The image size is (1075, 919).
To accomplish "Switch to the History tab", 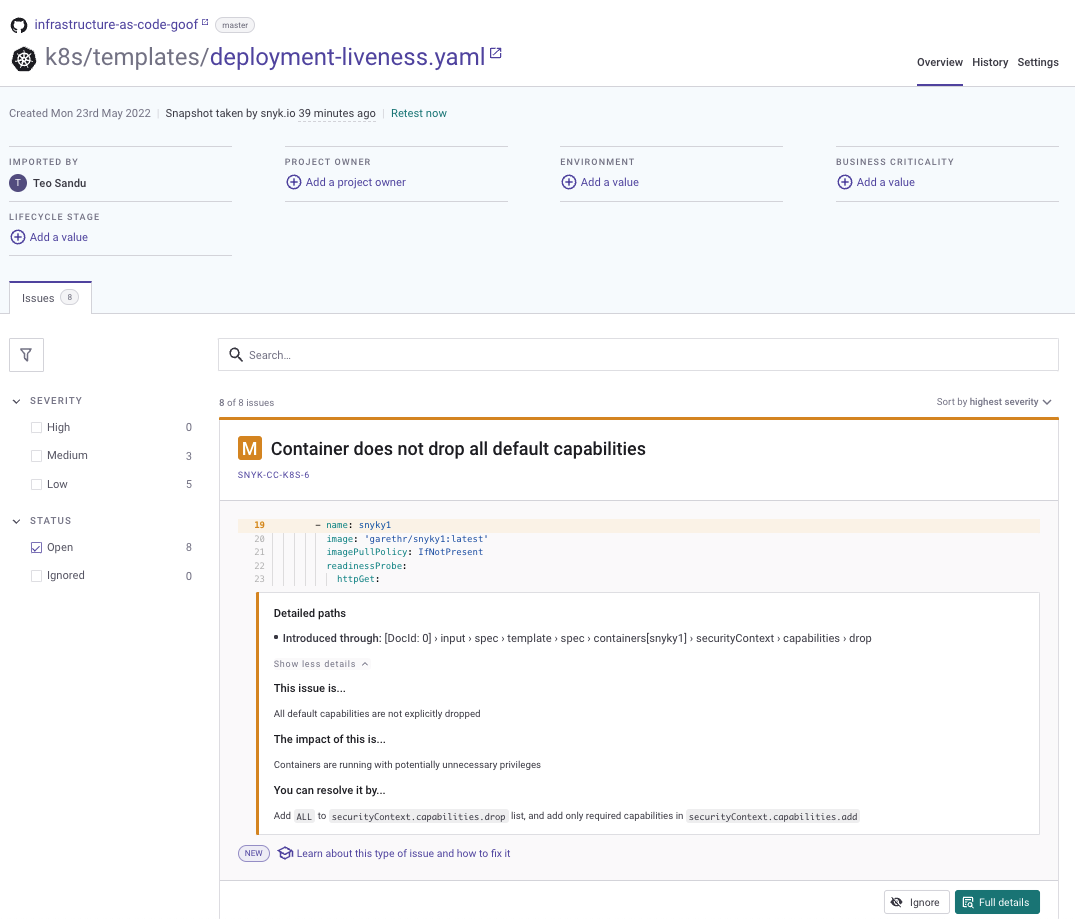I will [x=990, y=62].
